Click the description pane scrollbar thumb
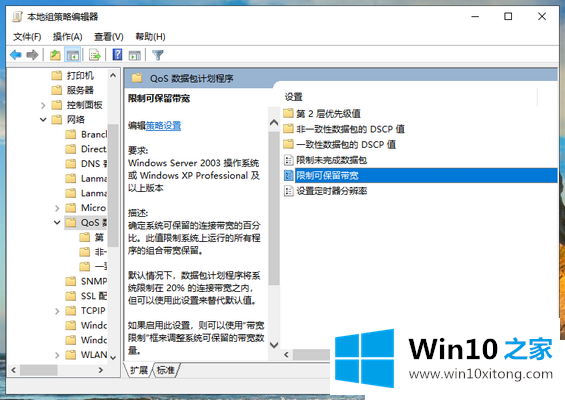The height and width of the screenshot is (400, 565). point(274,208)
